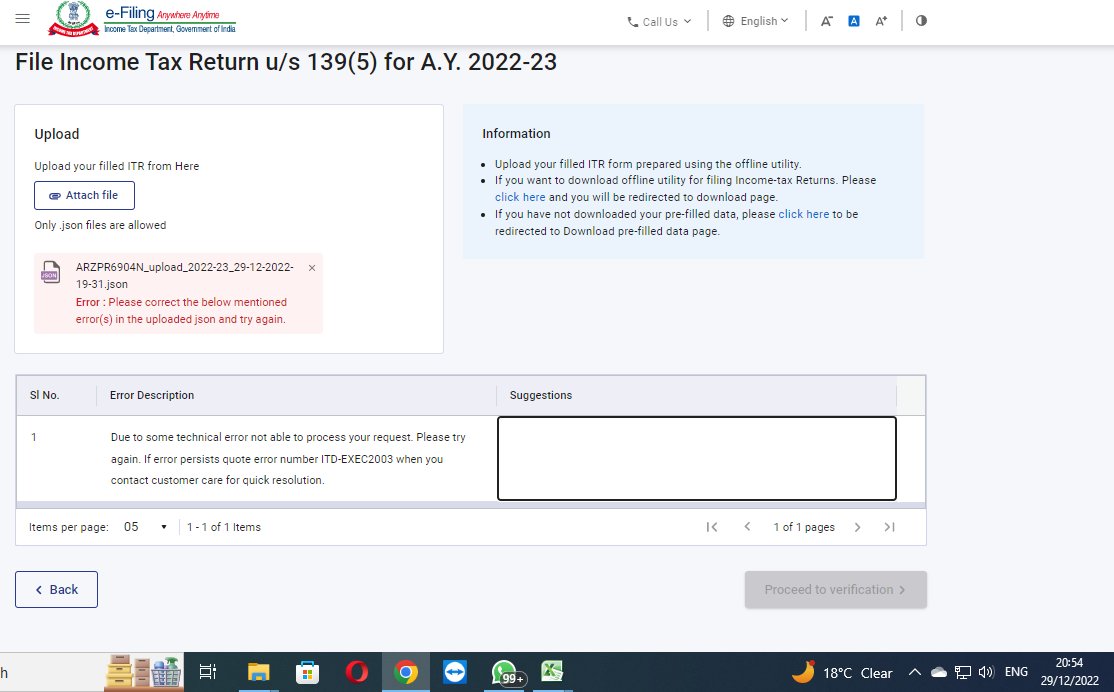Decrease font size with A- icon
Image resolution: width=1114 pixels, height=692 pixels.
pos(826,21)
